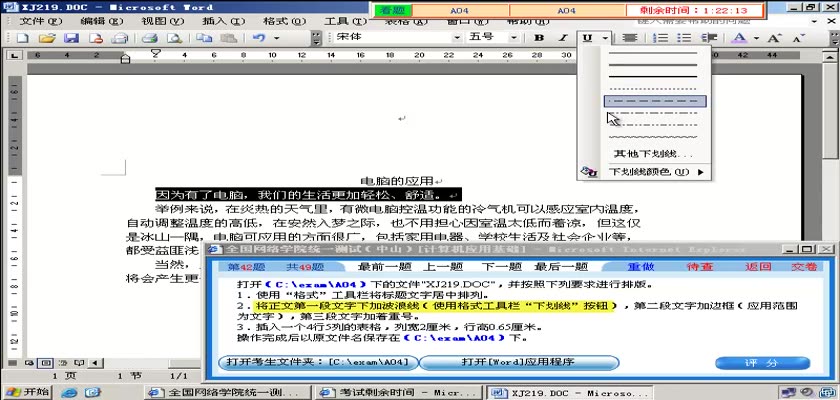Click the Print toolbar icon
Viewport: 840px width, 400px height.
point(149,38)
